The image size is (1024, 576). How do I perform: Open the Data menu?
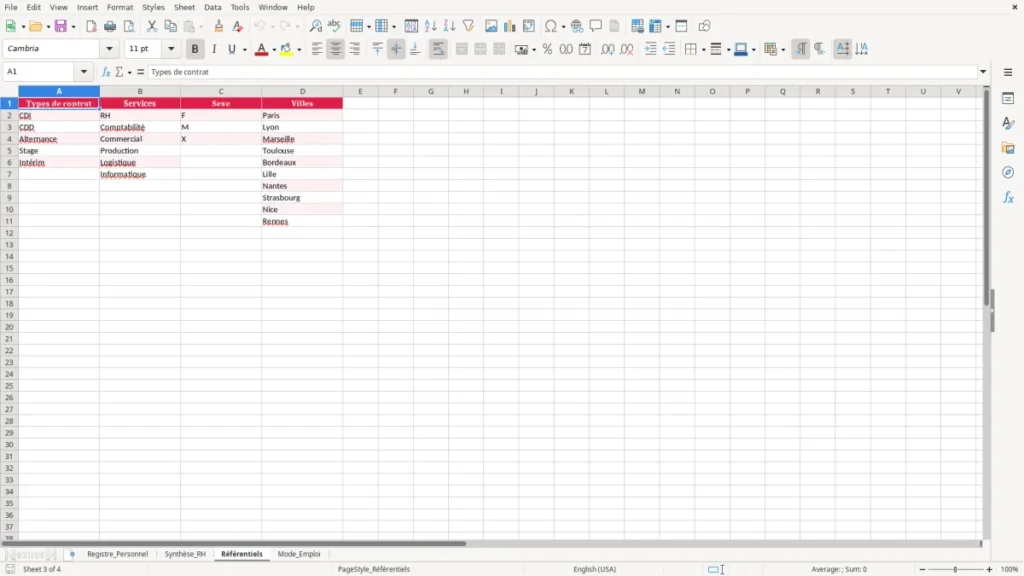pos(213,7)
